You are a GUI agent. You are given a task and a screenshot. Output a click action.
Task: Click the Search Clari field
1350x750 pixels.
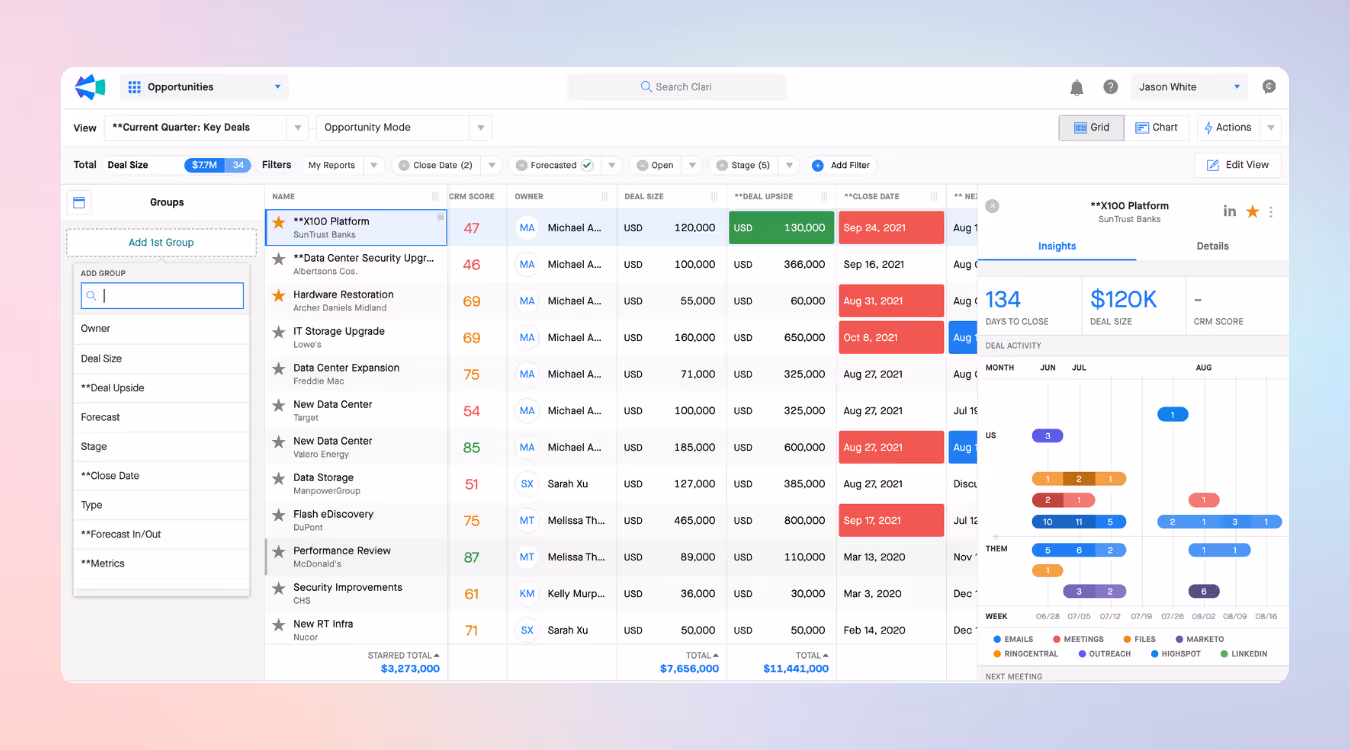tap(677, 87)
